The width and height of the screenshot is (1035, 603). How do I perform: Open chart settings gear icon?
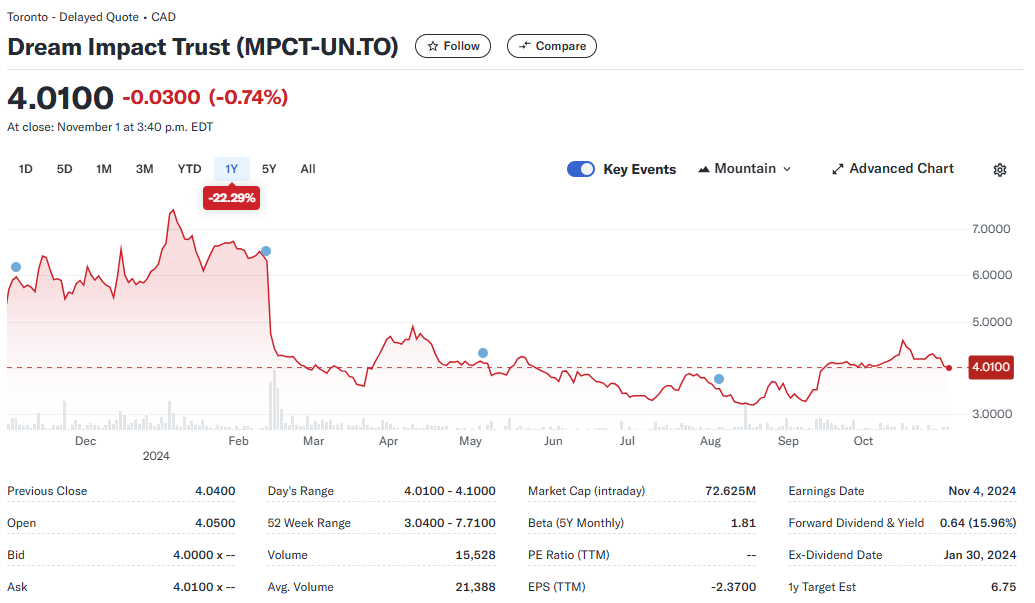point(999,170)
